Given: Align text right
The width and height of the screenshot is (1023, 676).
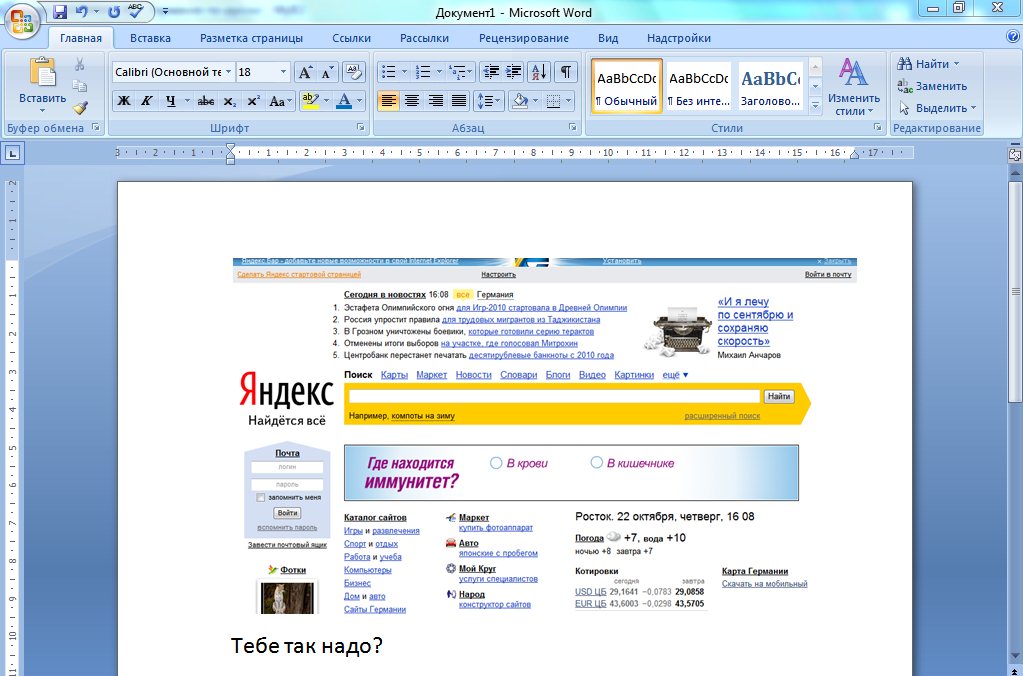Looking at the screenshot, I should 435,101.
